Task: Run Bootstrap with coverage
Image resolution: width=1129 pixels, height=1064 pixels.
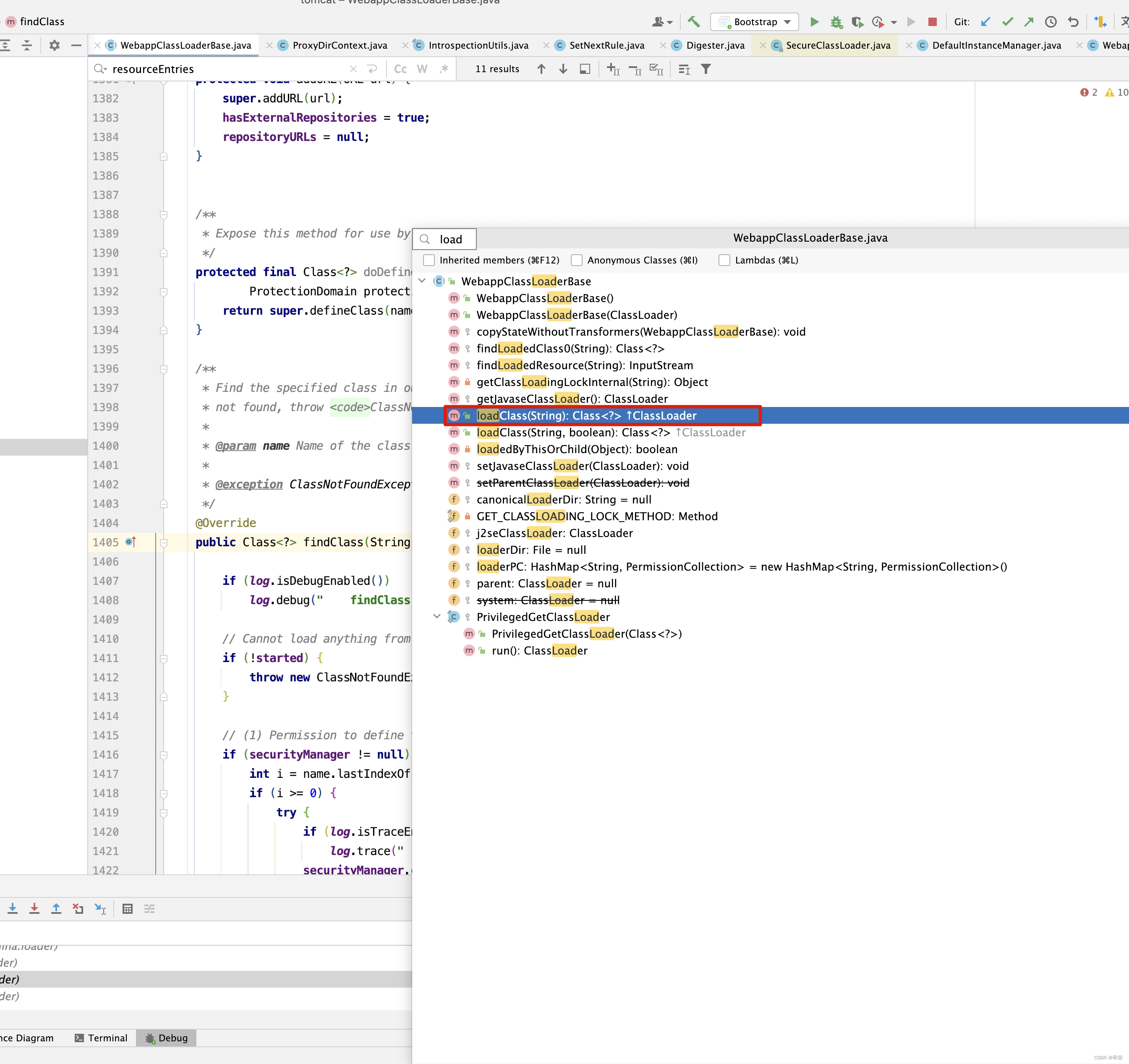Action: [857, 22]
